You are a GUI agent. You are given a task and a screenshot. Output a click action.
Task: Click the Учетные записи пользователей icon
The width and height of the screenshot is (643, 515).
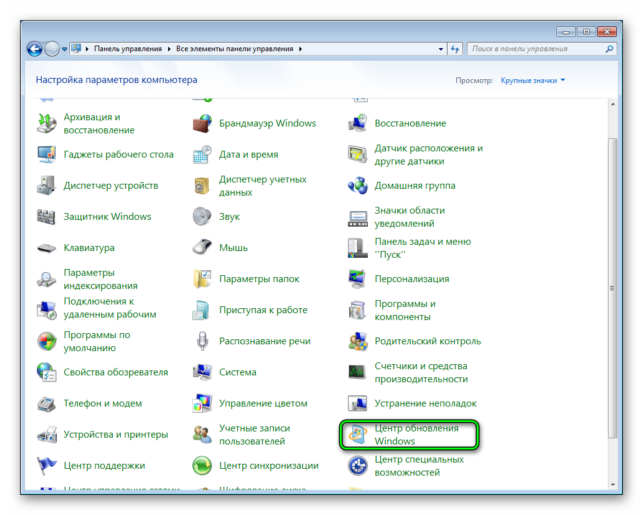pyautogui.click(x=202, y=435)
